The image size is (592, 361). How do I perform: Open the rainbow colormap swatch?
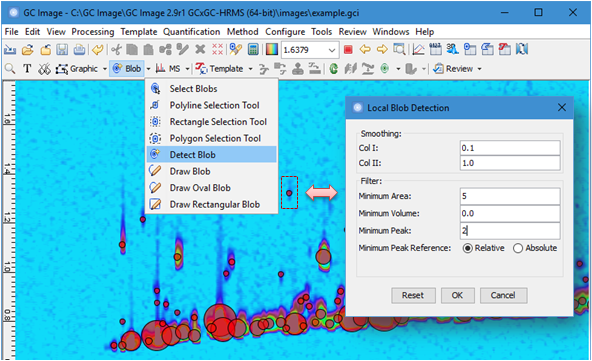(x=272, y=49)
